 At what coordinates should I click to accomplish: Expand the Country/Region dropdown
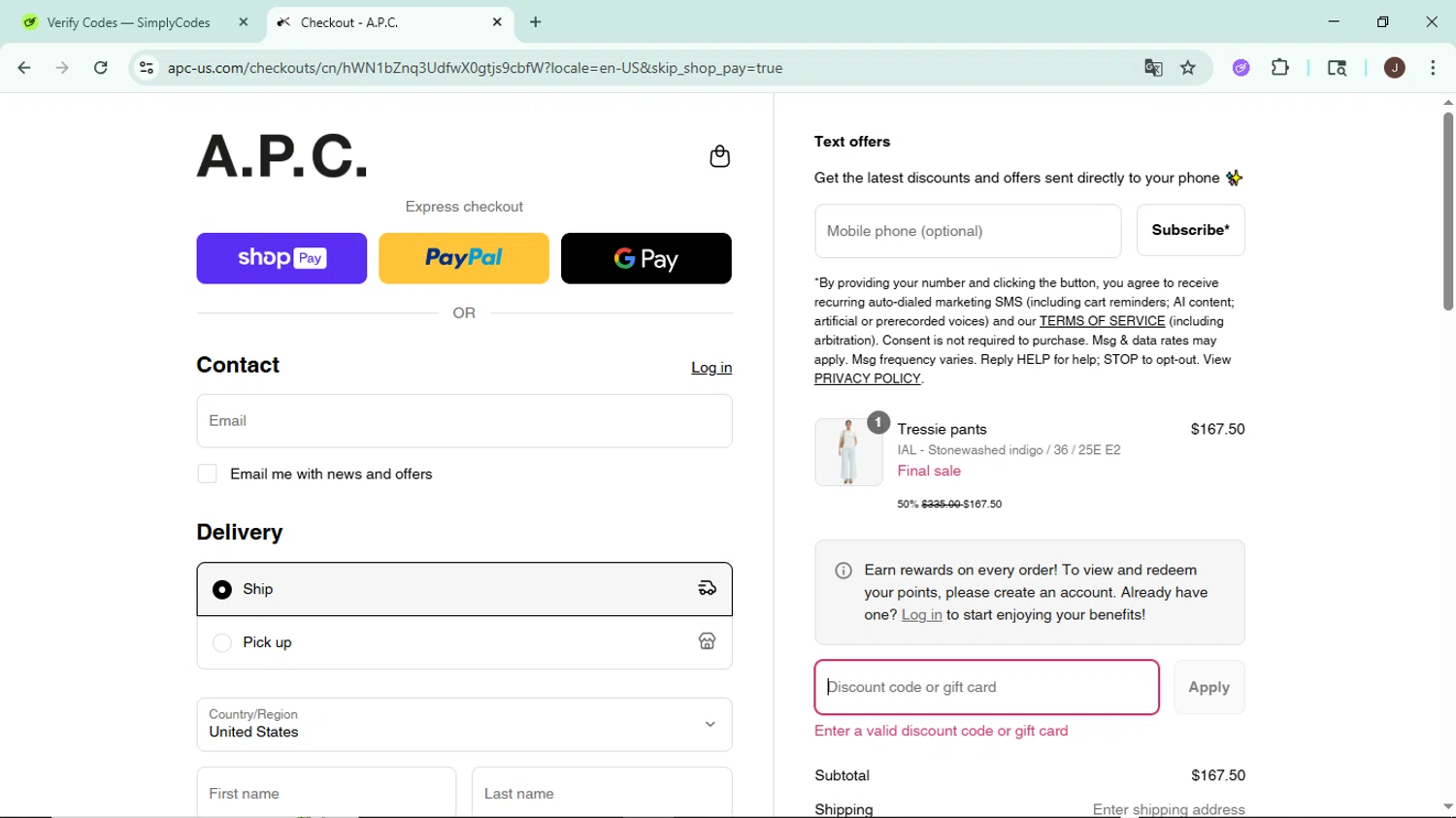(x=464, y=725)
